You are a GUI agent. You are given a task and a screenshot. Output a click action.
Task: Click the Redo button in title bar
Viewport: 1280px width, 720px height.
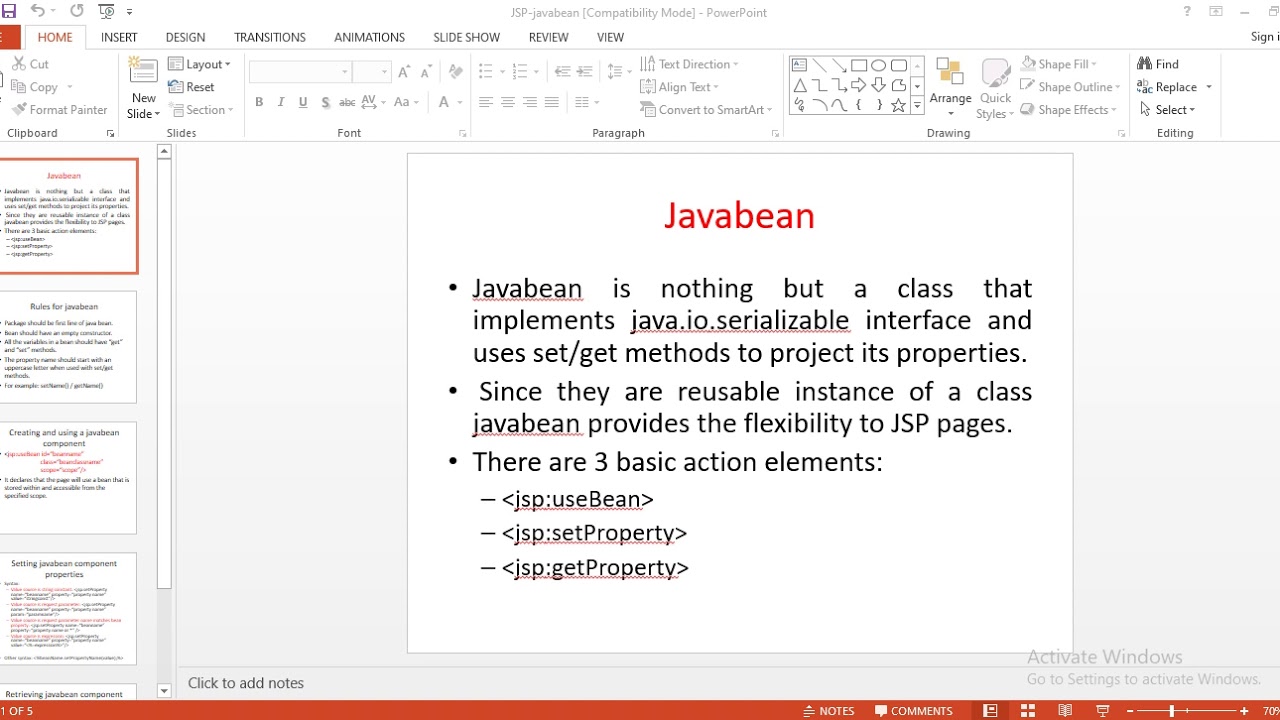77,11
